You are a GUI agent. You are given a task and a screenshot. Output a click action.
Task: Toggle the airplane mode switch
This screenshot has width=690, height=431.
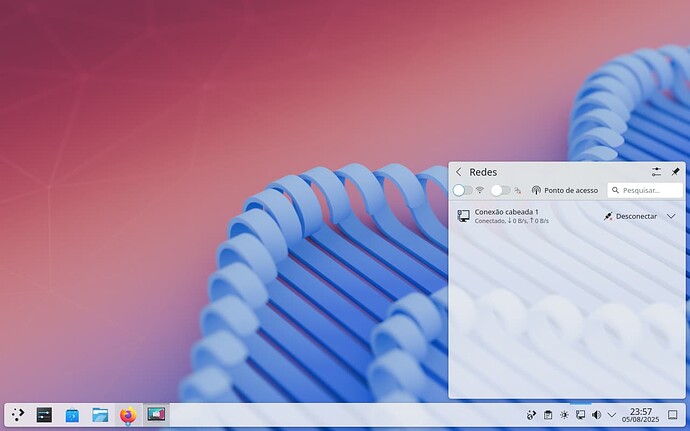coord(500,190)
